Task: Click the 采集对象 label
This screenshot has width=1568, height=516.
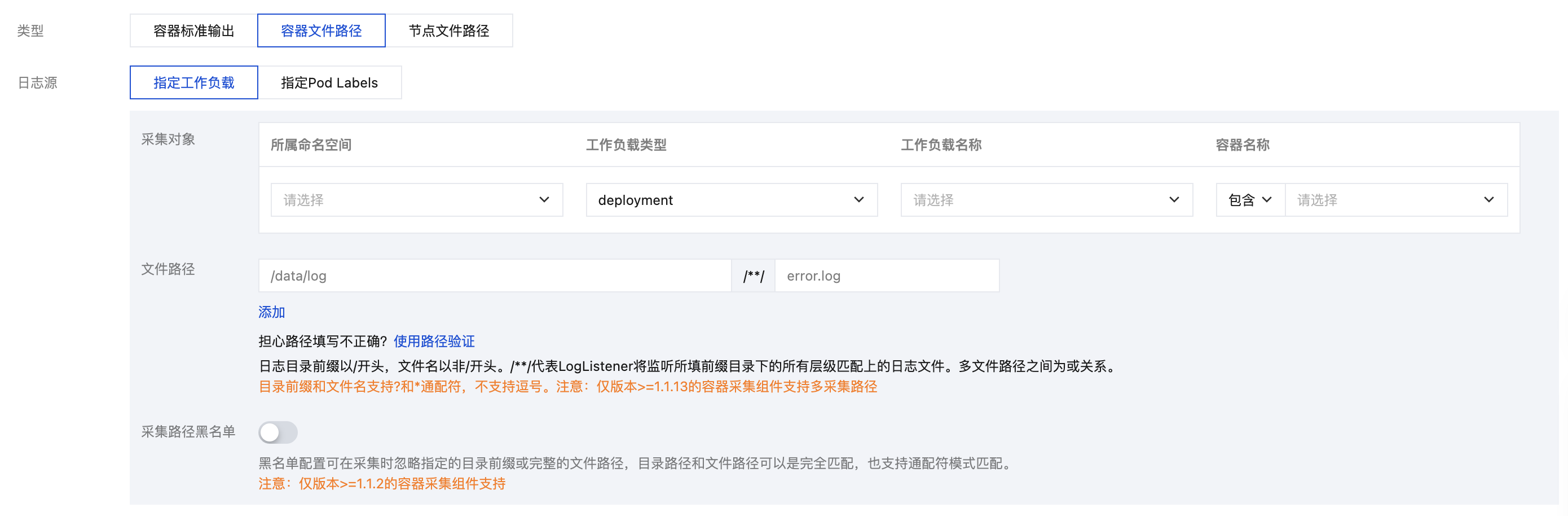Action: pos(168,139)
